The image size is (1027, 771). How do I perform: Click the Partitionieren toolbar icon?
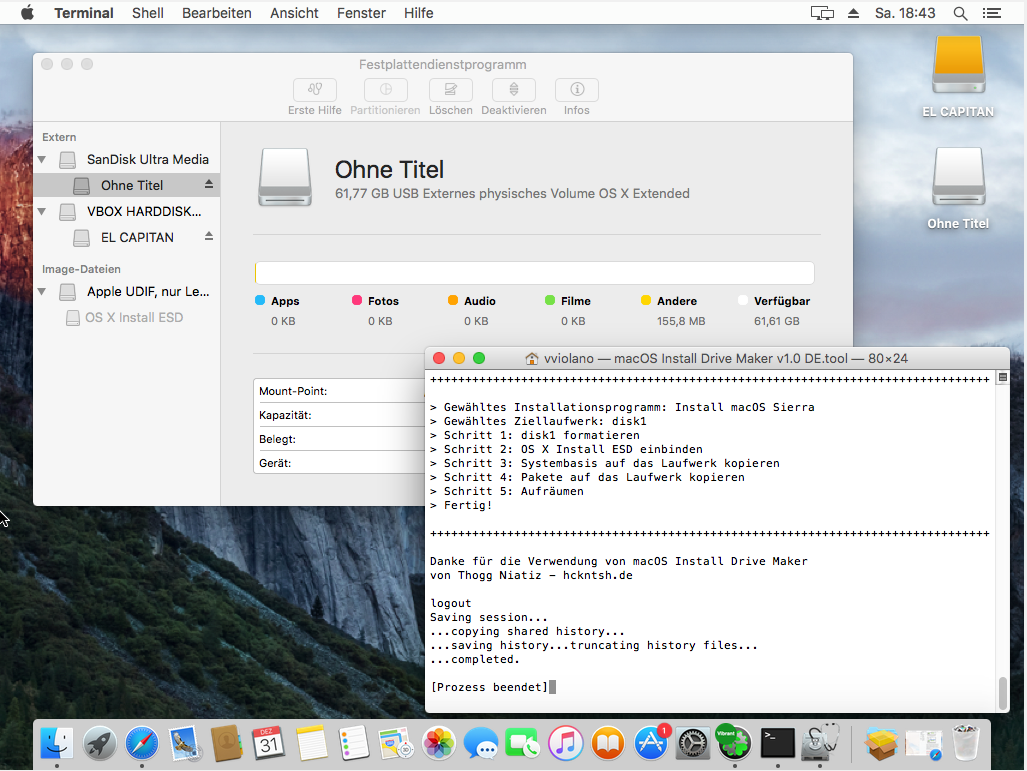(x=385, y=90)
